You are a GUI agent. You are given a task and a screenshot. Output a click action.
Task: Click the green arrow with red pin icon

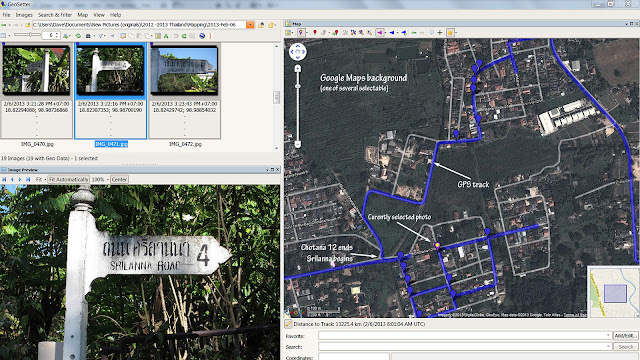click(x=335, y=32)
